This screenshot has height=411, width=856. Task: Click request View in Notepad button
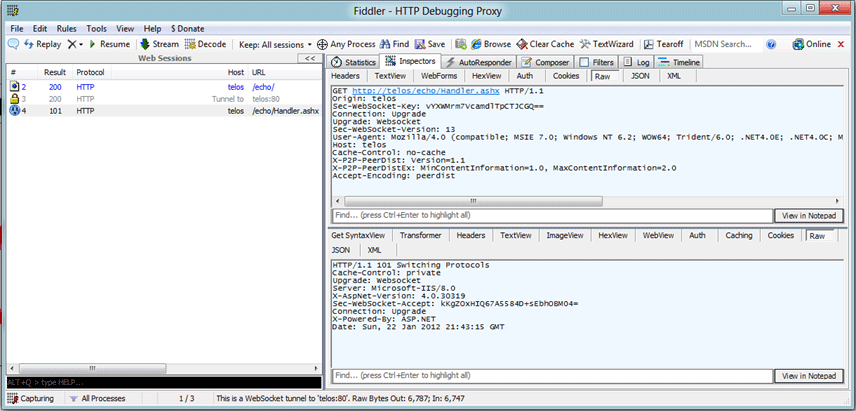809,216
